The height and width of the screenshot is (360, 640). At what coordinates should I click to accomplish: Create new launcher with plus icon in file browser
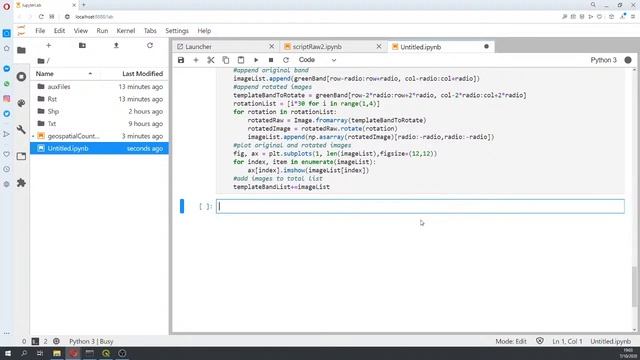coord(49,45)
